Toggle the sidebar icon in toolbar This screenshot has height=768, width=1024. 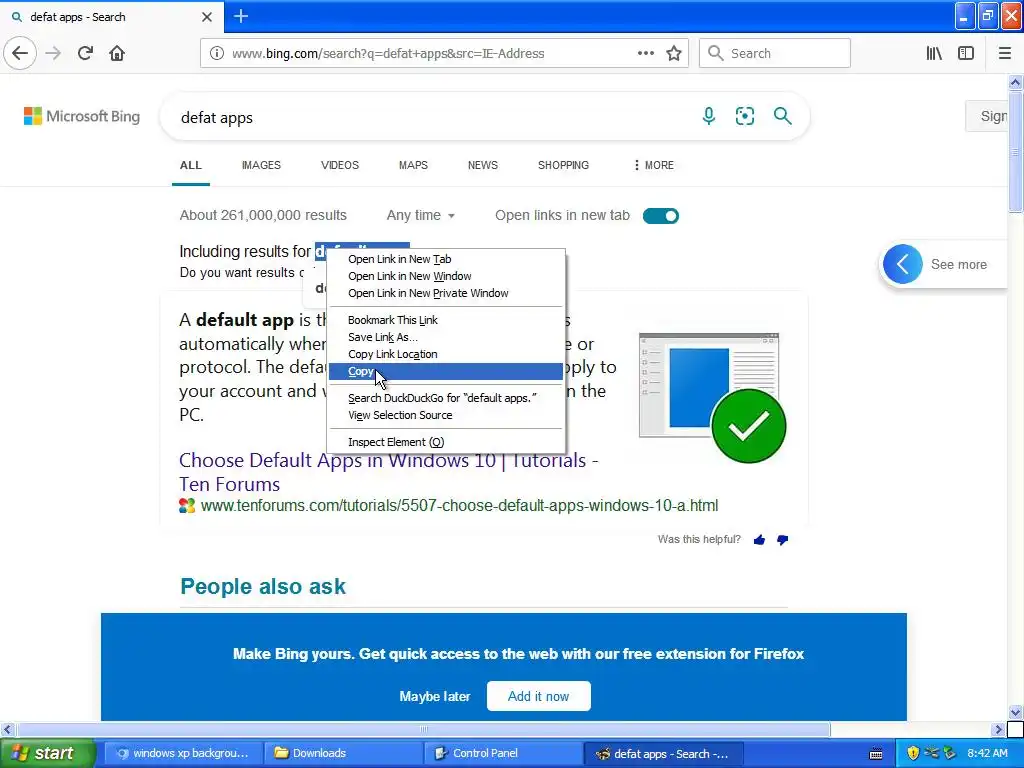point(966,54)
